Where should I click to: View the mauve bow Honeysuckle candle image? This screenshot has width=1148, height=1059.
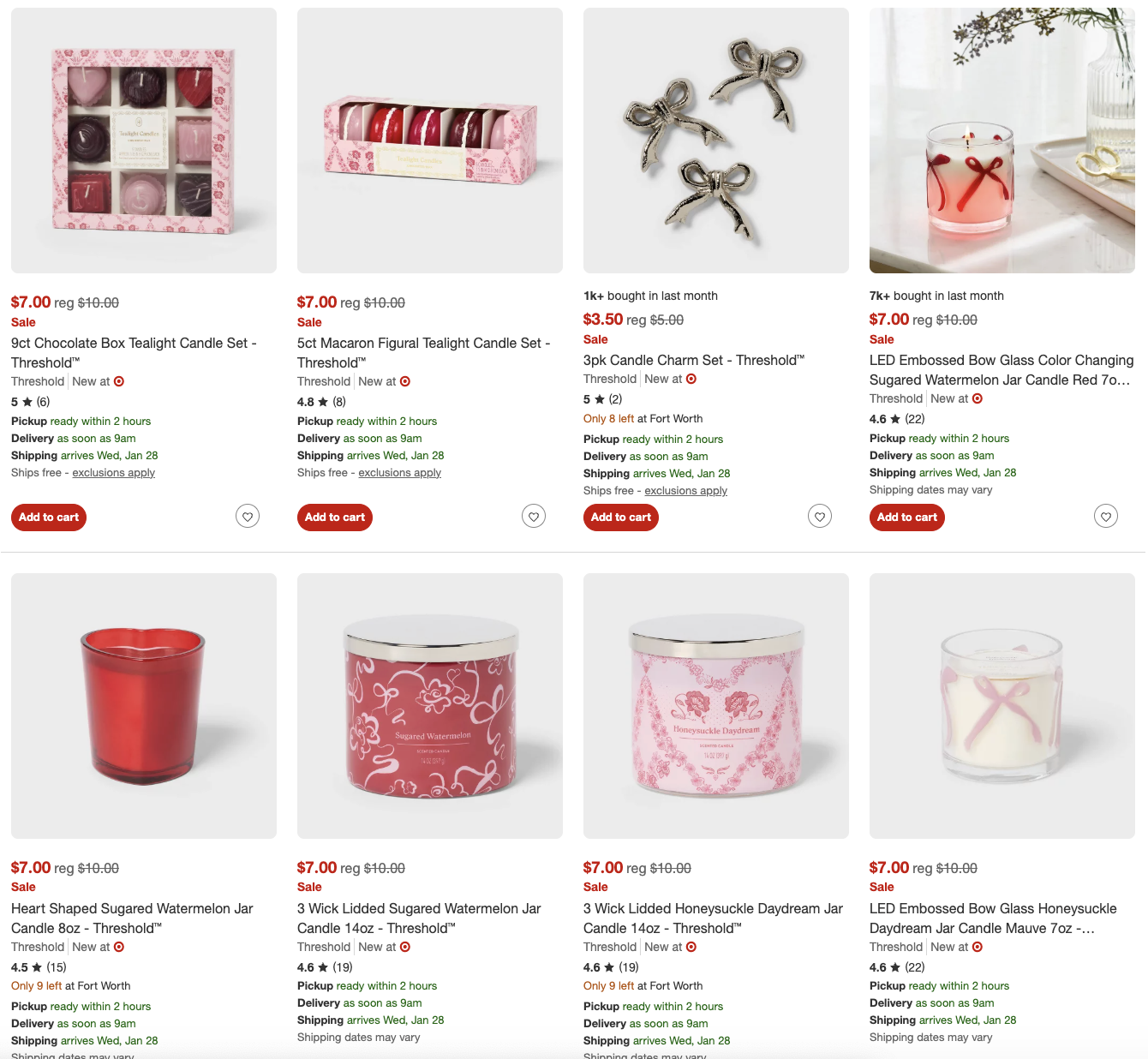point(1002,706)
